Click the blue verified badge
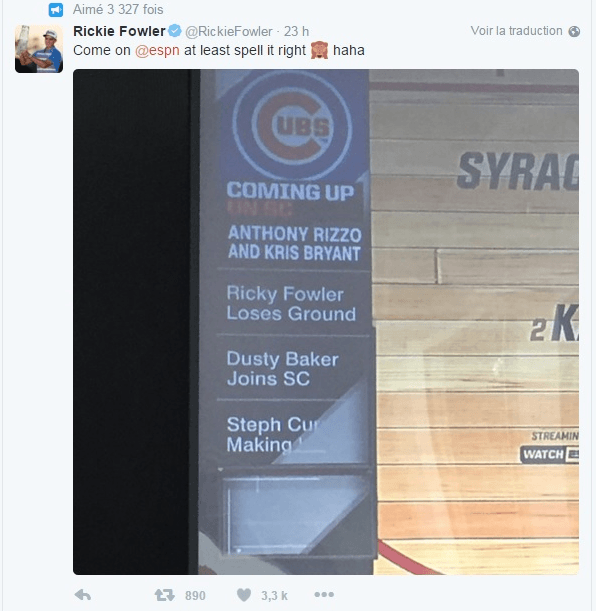Image resolution: width=596 pixels, height=611 pixels. tap(175, 31)
